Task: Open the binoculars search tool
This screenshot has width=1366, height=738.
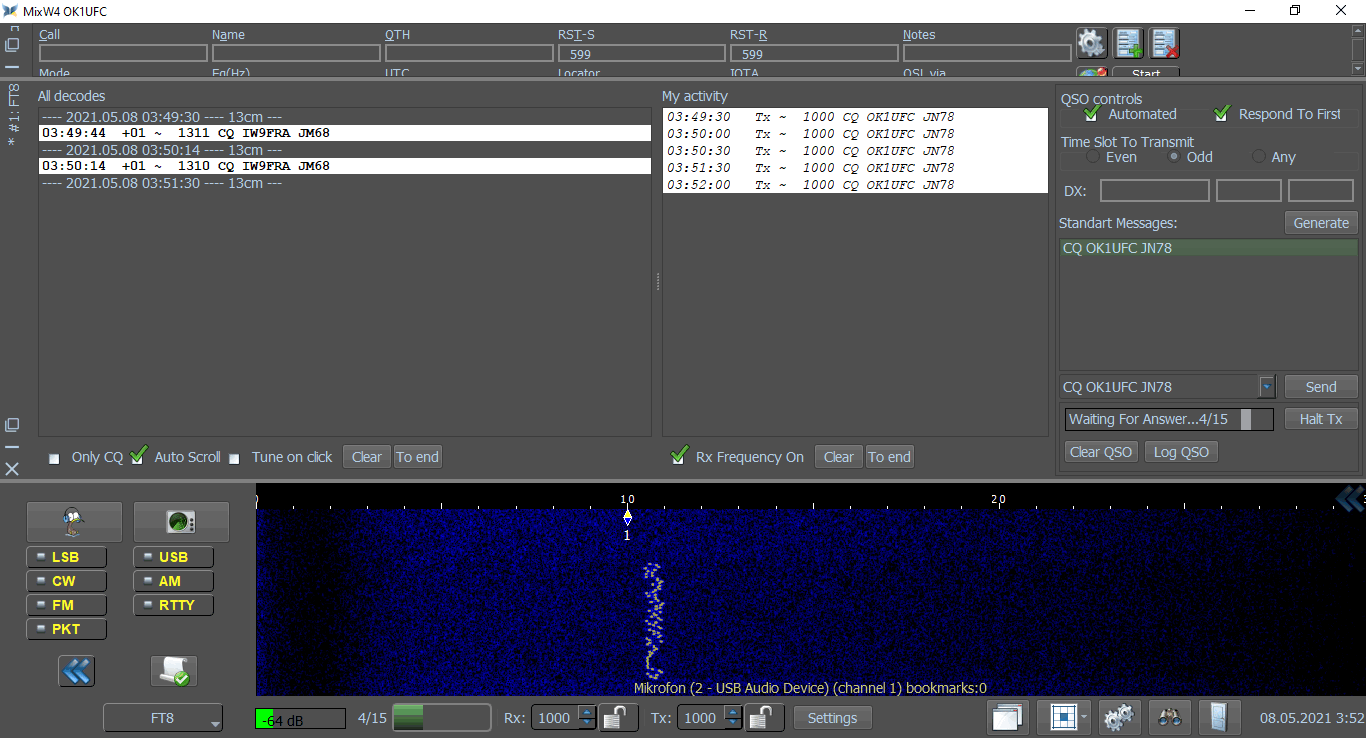Action: tap(1170, 717)
